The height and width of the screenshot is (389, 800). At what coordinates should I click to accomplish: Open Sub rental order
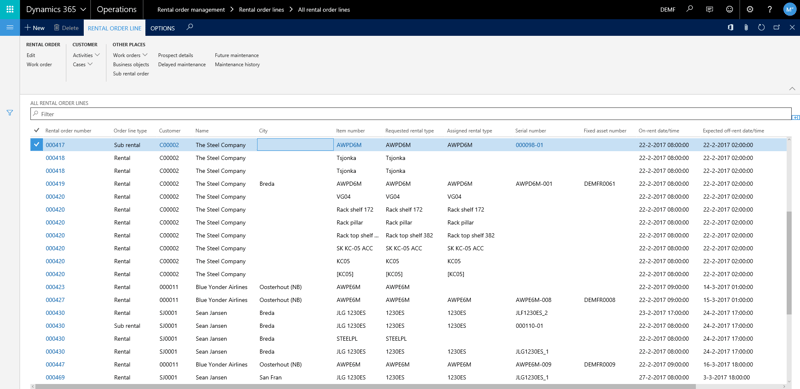click(x=131, y=74)
